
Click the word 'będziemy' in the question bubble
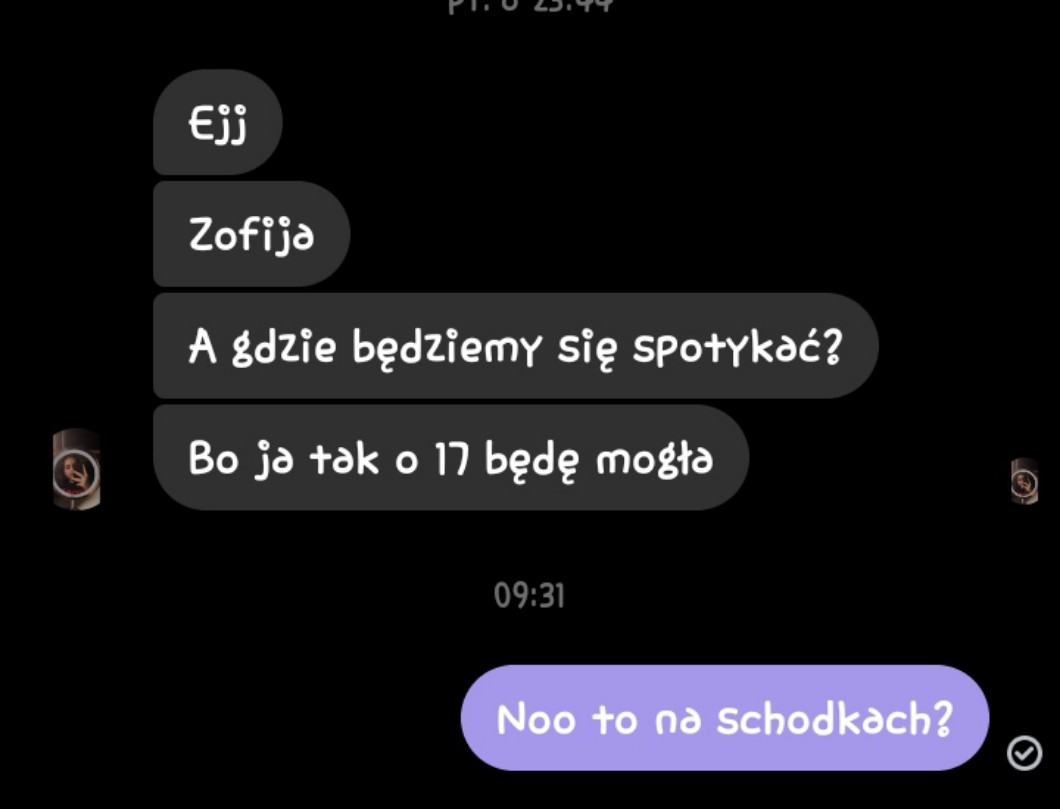(446, 349)
